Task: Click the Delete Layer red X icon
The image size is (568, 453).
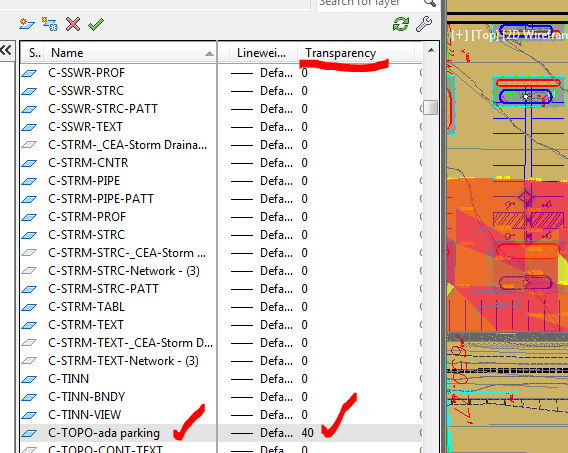Action: [x=73, y=24]
